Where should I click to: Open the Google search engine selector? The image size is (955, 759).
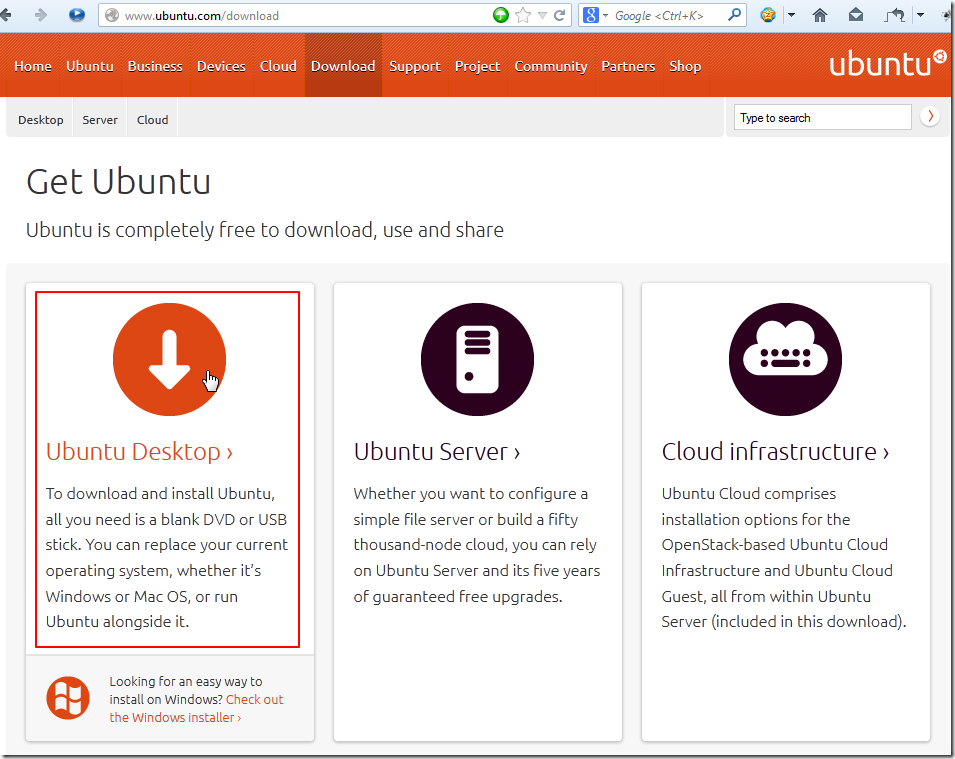pos(595,15)
